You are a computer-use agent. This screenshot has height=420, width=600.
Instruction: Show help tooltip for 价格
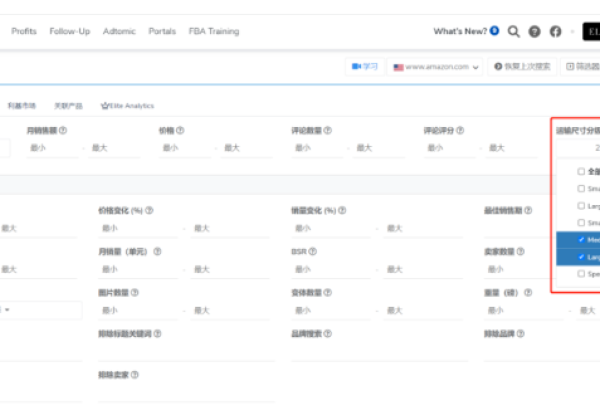click(180, 130)
